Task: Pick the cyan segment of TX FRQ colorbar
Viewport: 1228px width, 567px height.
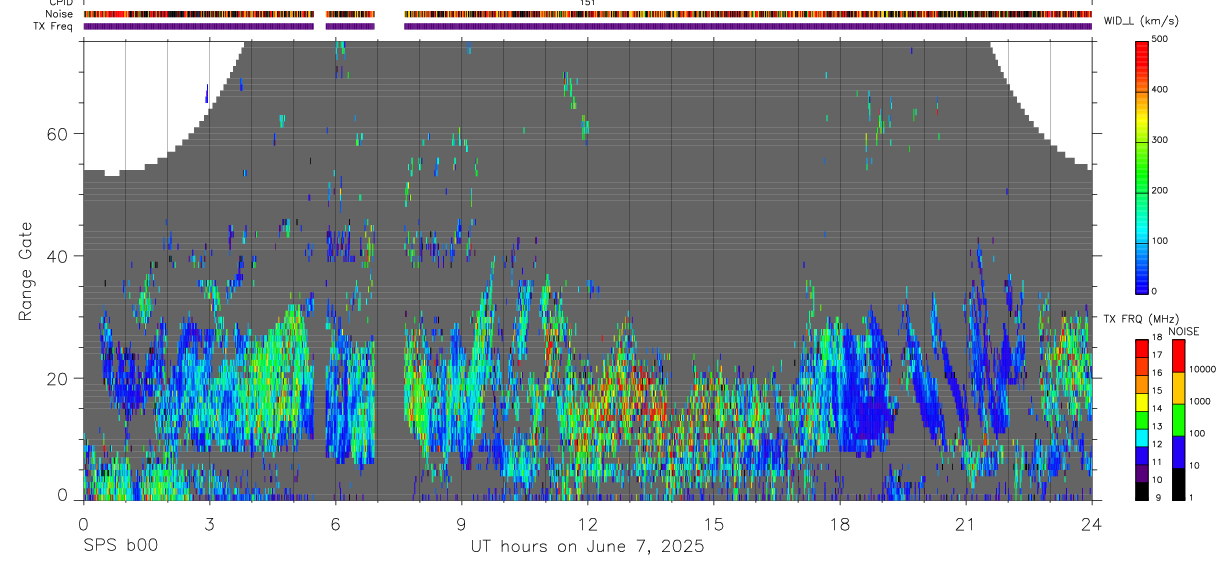Action: click(x=1141, y=438)
